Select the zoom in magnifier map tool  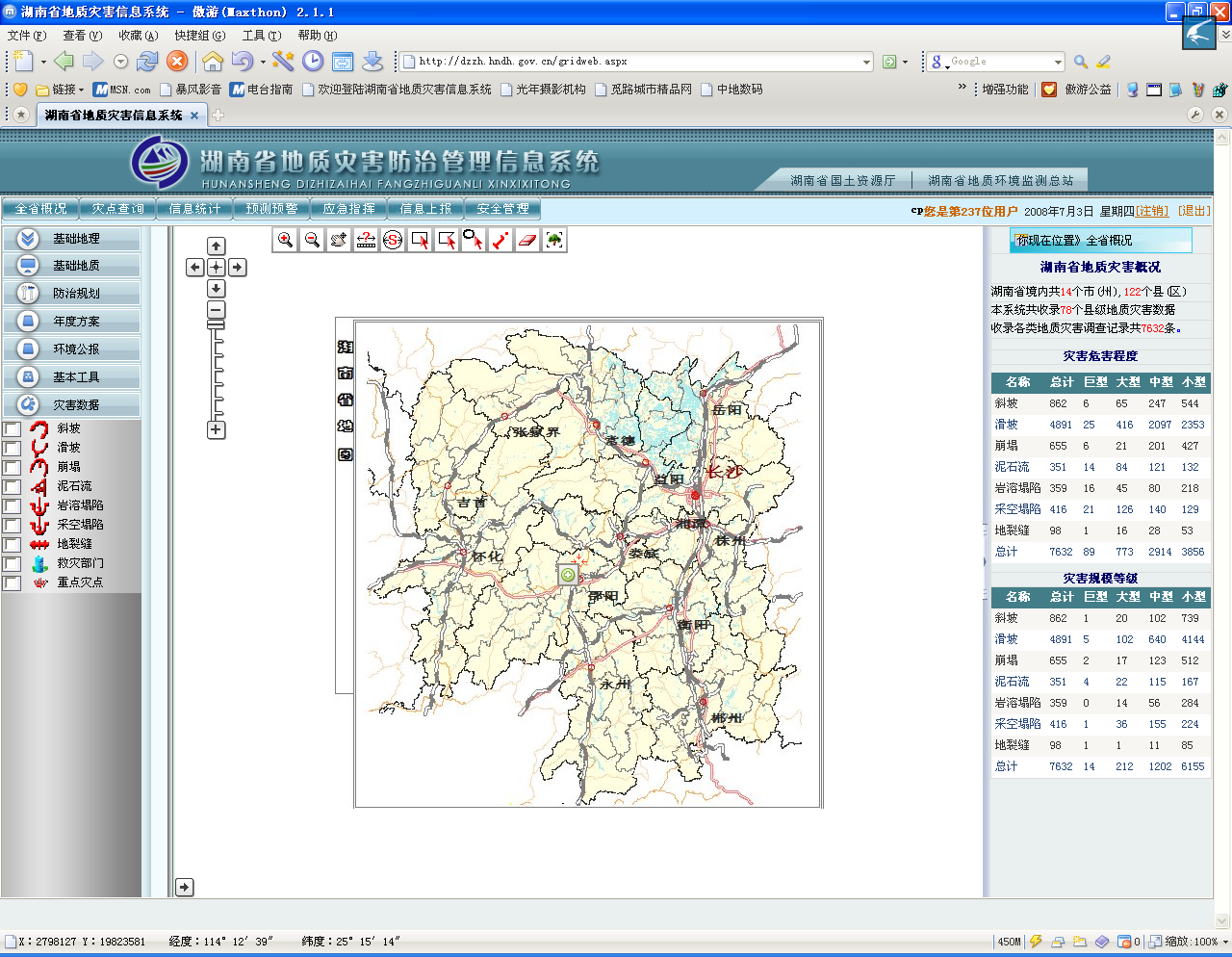[x=285, y=240]
